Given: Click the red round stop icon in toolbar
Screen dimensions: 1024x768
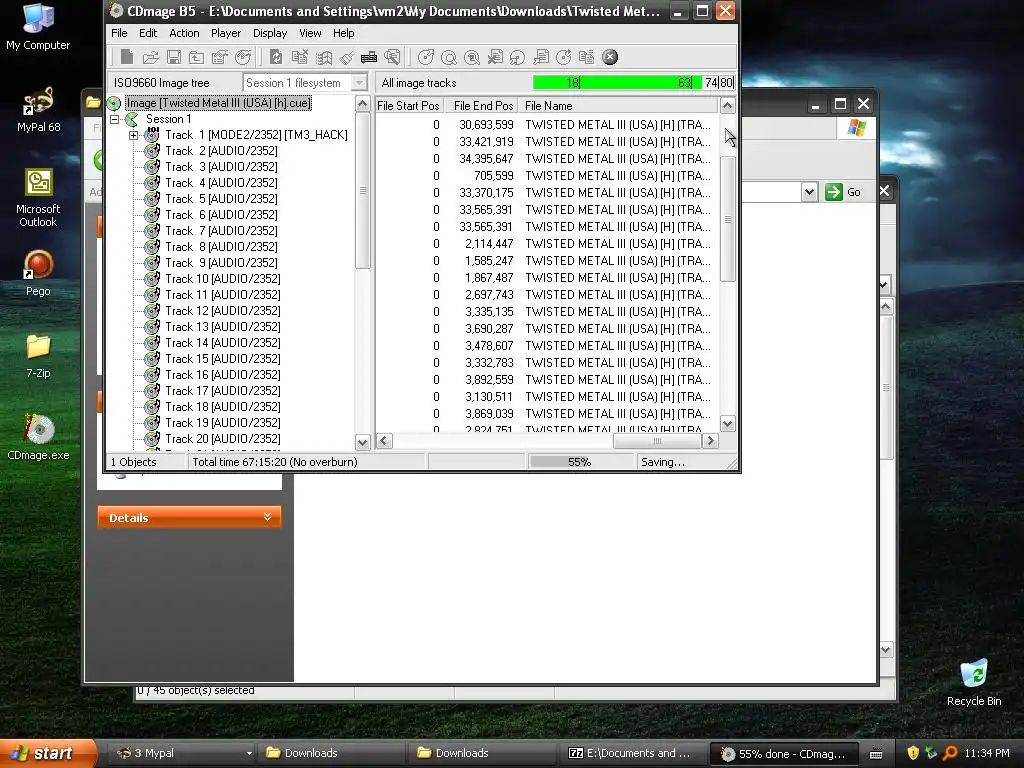Looking at the screenshot, I should 610,57.
